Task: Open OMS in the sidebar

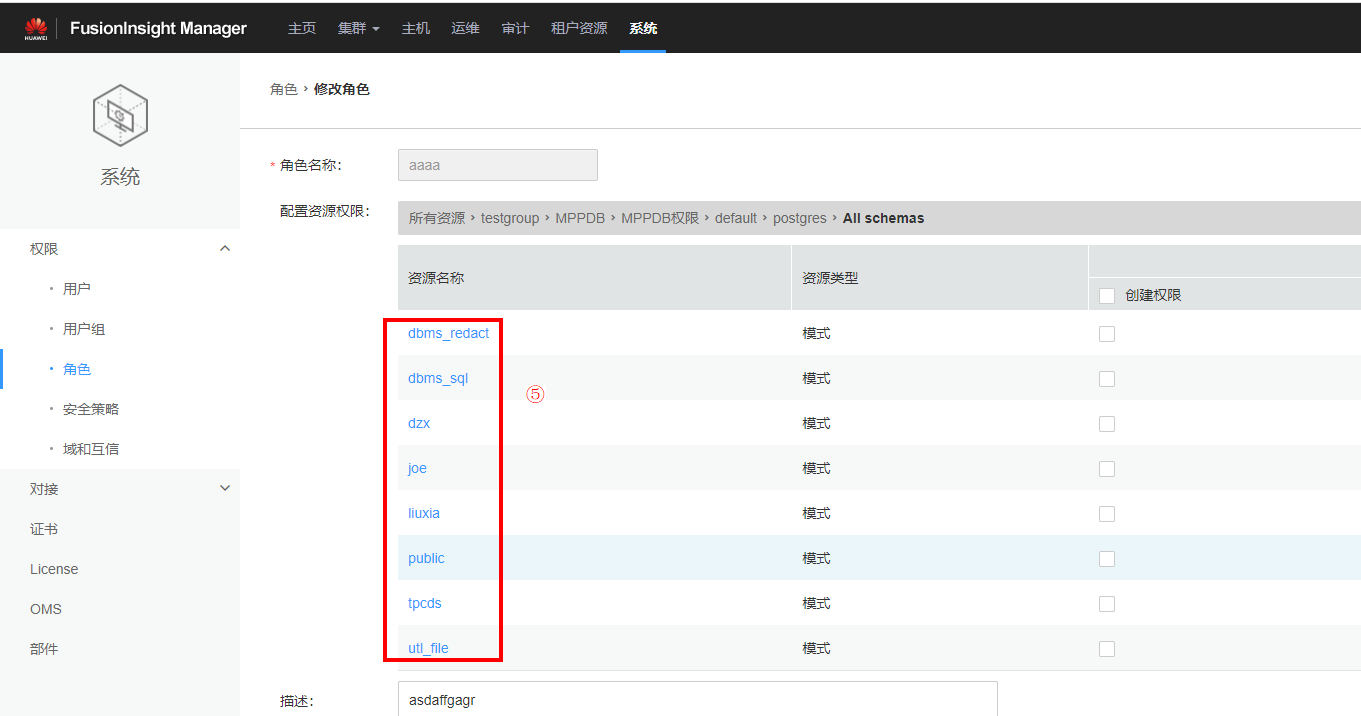Action: tap(46, 609)
